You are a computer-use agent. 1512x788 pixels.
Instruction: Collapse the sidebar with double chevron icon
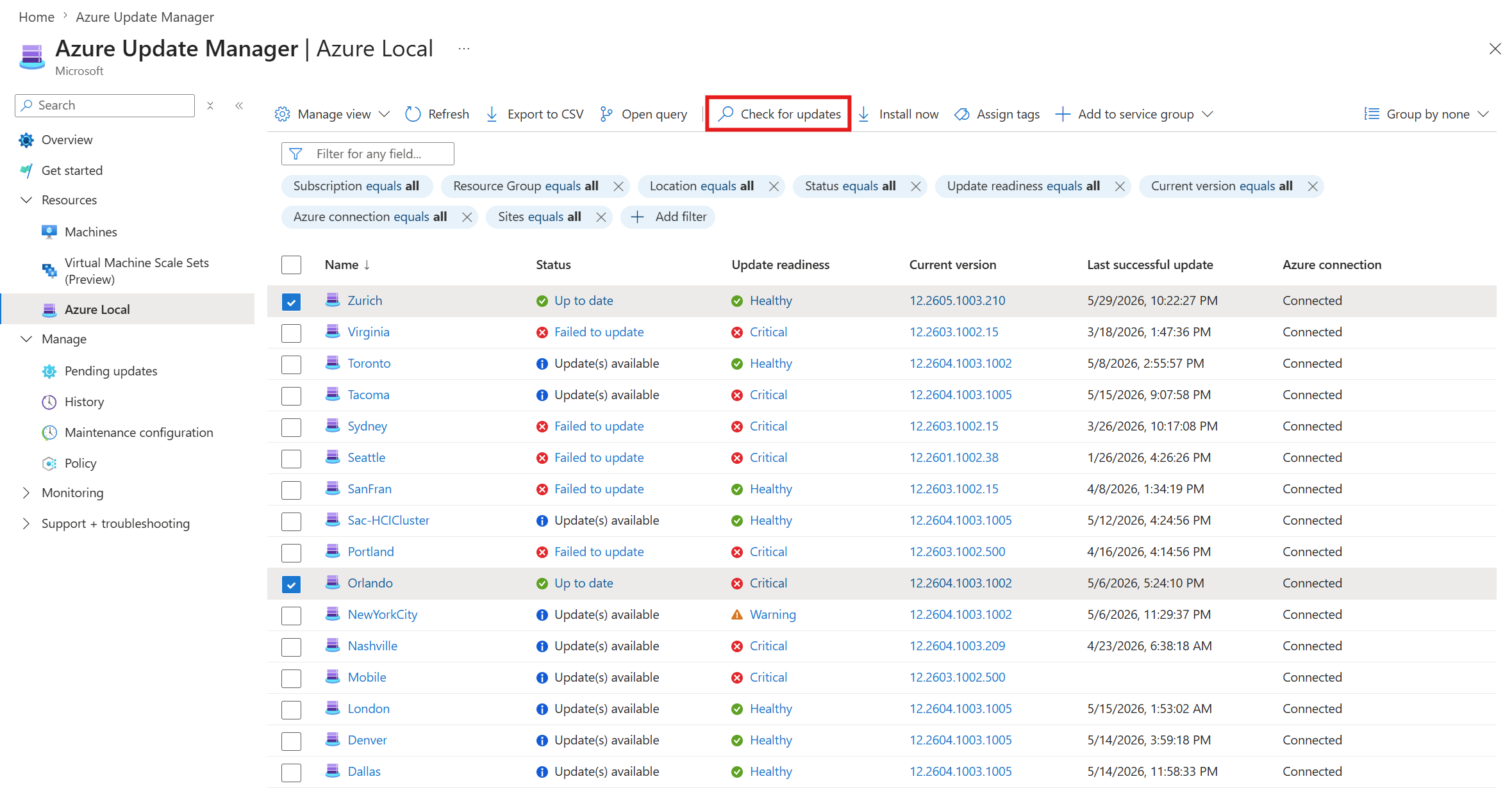pos(239,106)
